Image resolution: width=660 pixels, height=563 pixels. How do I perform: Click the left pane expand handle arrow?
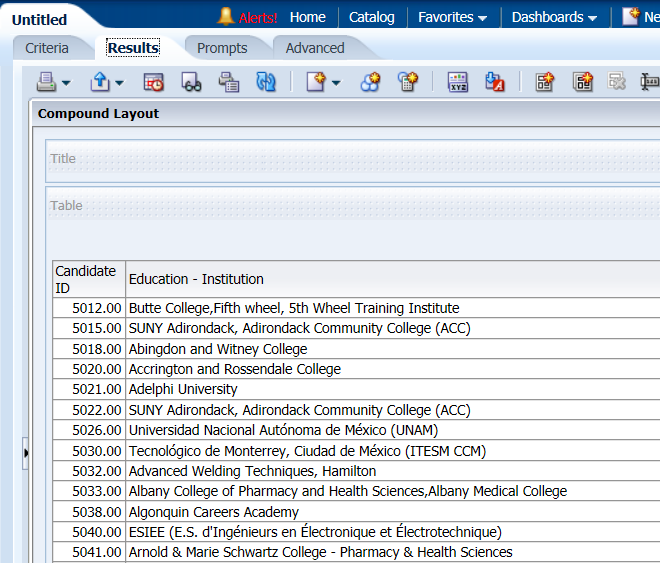coord(26,454)
